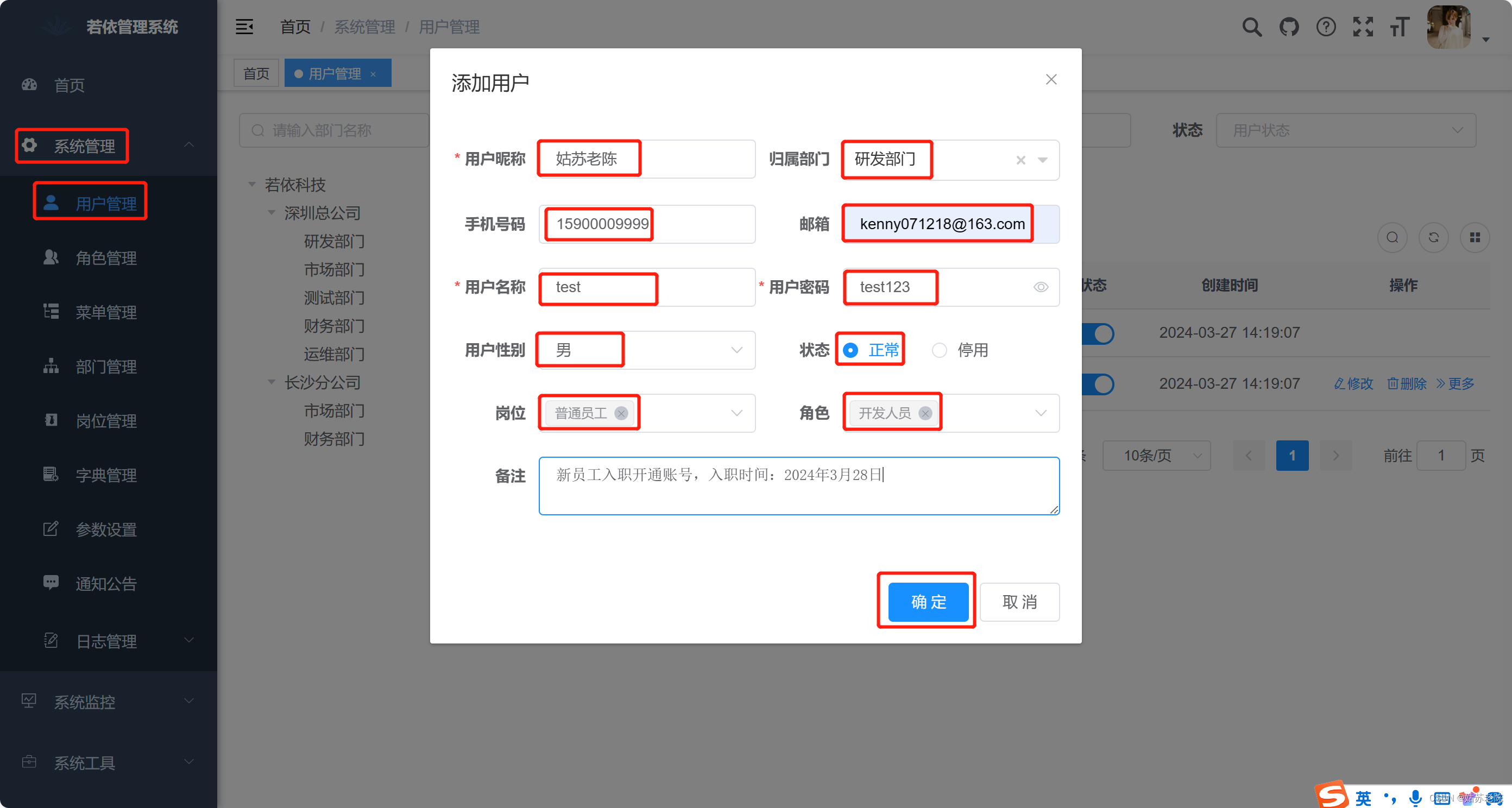Click the table refresh icon
The height and width of the screenshot is (808, 1512).
1433,238
